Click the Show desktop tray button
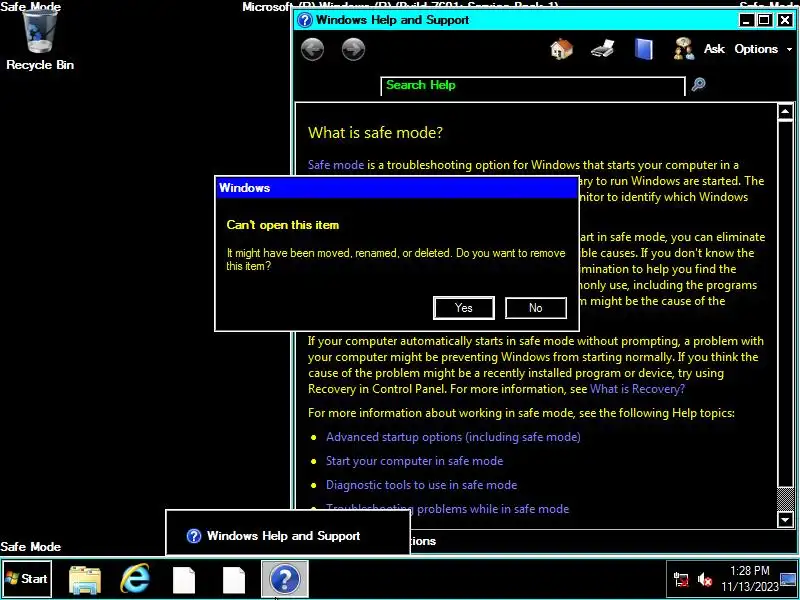This screenshot has width=800, height=600. [789, 579]
